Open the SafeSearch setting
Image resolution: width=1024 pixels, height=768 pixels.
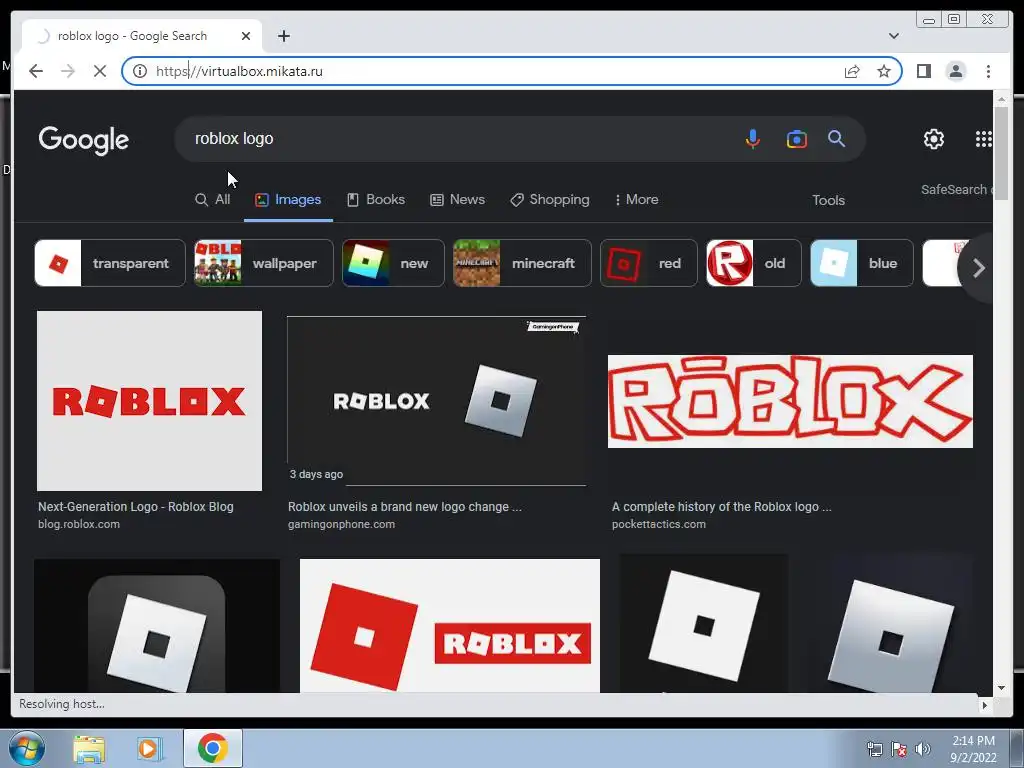coord(956,189)
